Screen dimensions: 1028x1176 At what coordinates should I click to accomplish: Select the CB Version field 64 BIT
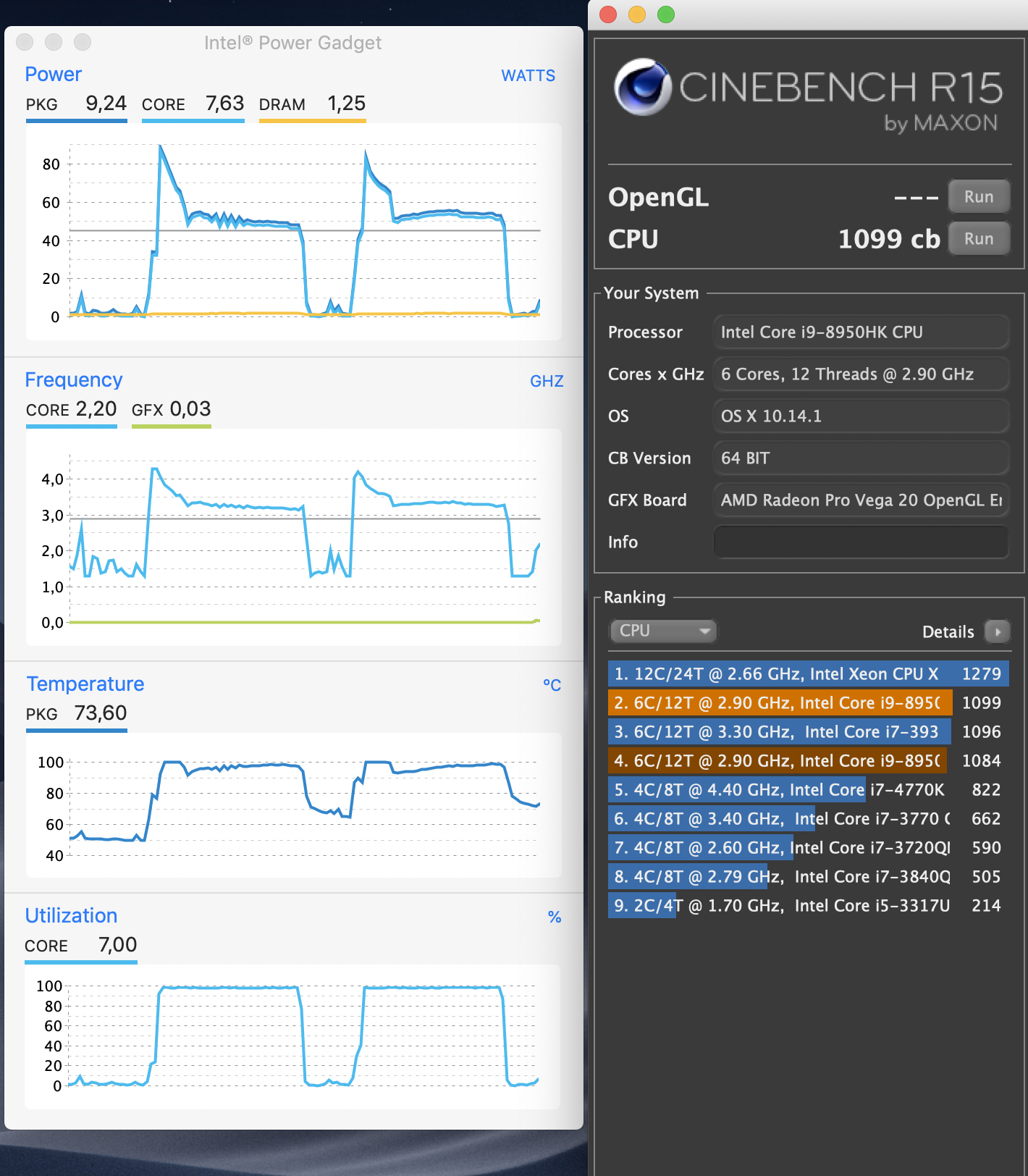(861, 458)
